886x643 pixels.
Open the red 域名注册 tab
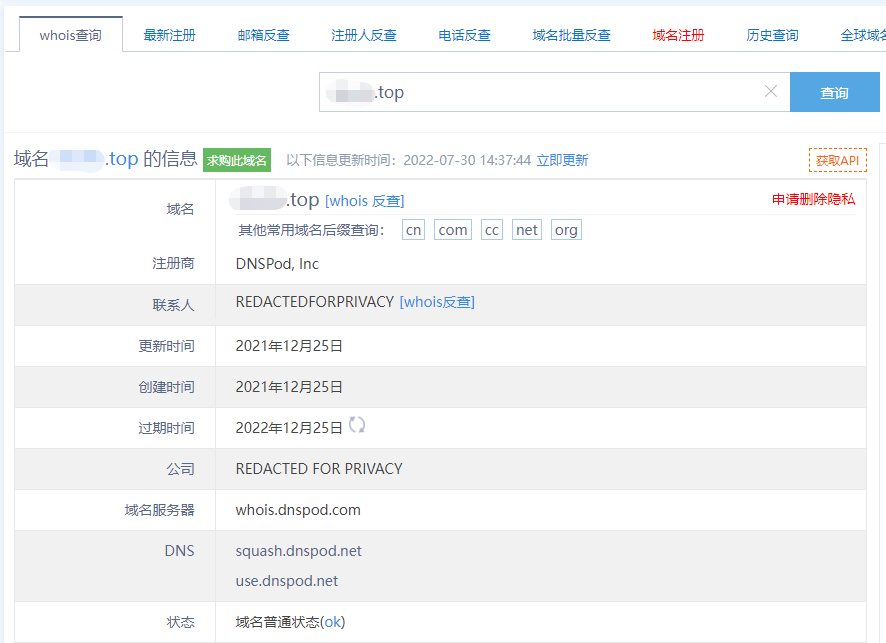(x=678, y=35)
